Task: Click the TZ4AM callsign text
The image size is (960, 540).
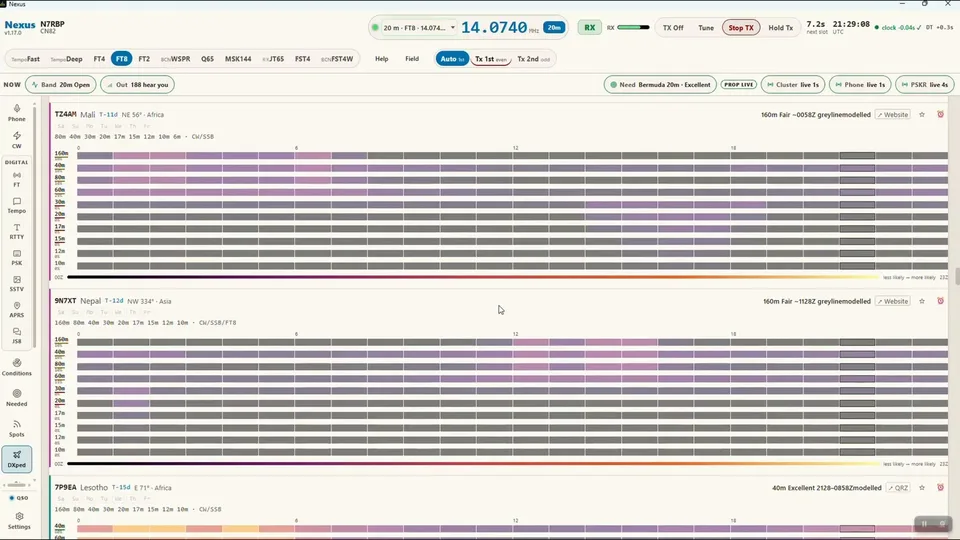Action: [x=66, y=114]
